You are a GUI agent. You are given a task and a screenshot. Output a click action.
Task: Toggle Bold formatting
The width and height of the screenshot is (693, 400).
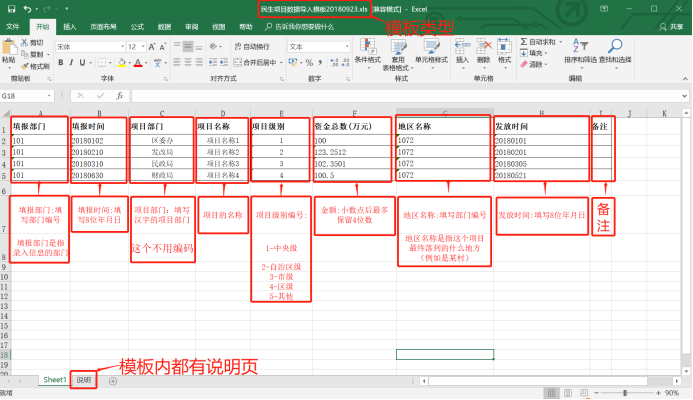[x=61, y=62]
